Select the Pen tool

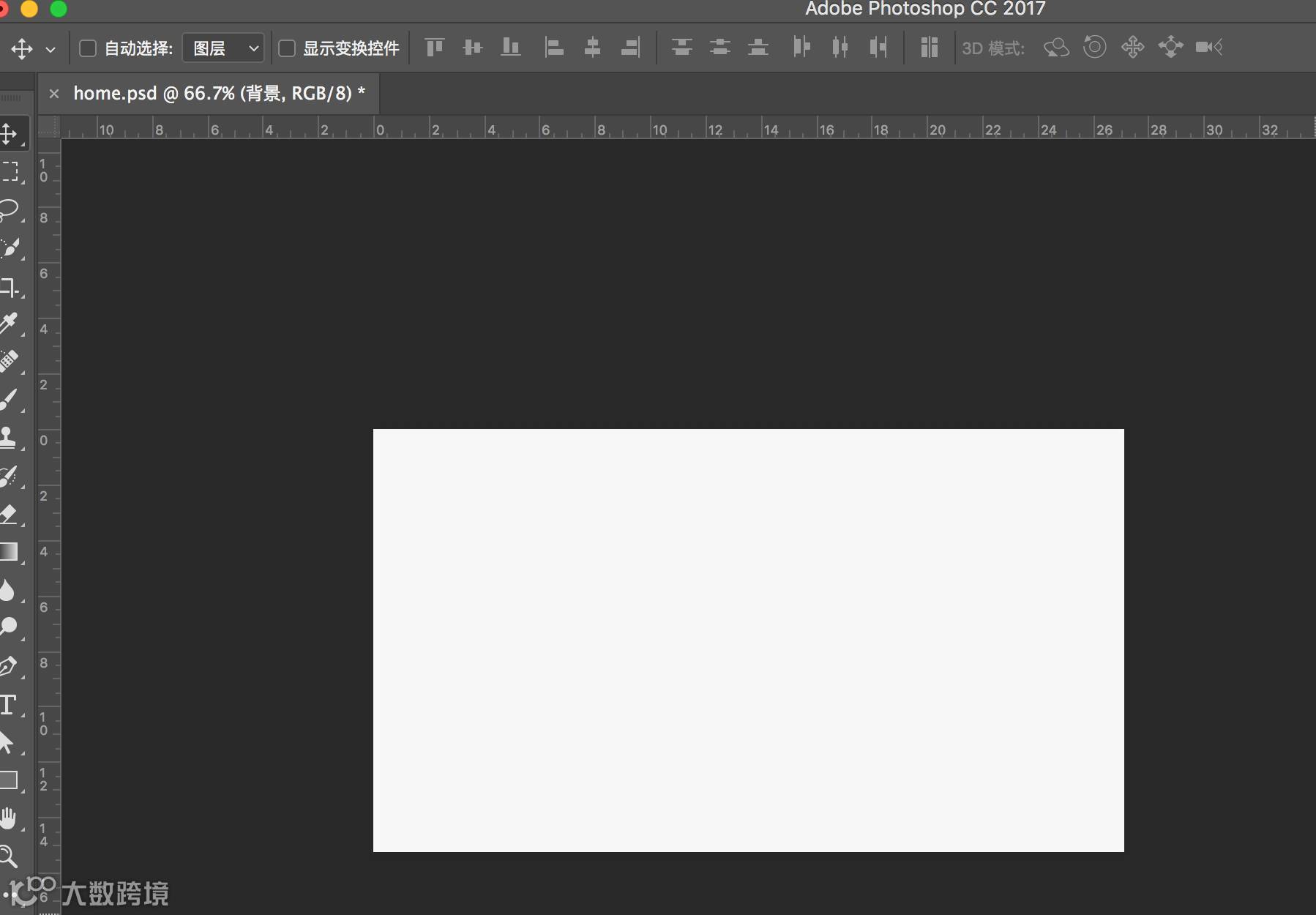click(x=10, y=666)
